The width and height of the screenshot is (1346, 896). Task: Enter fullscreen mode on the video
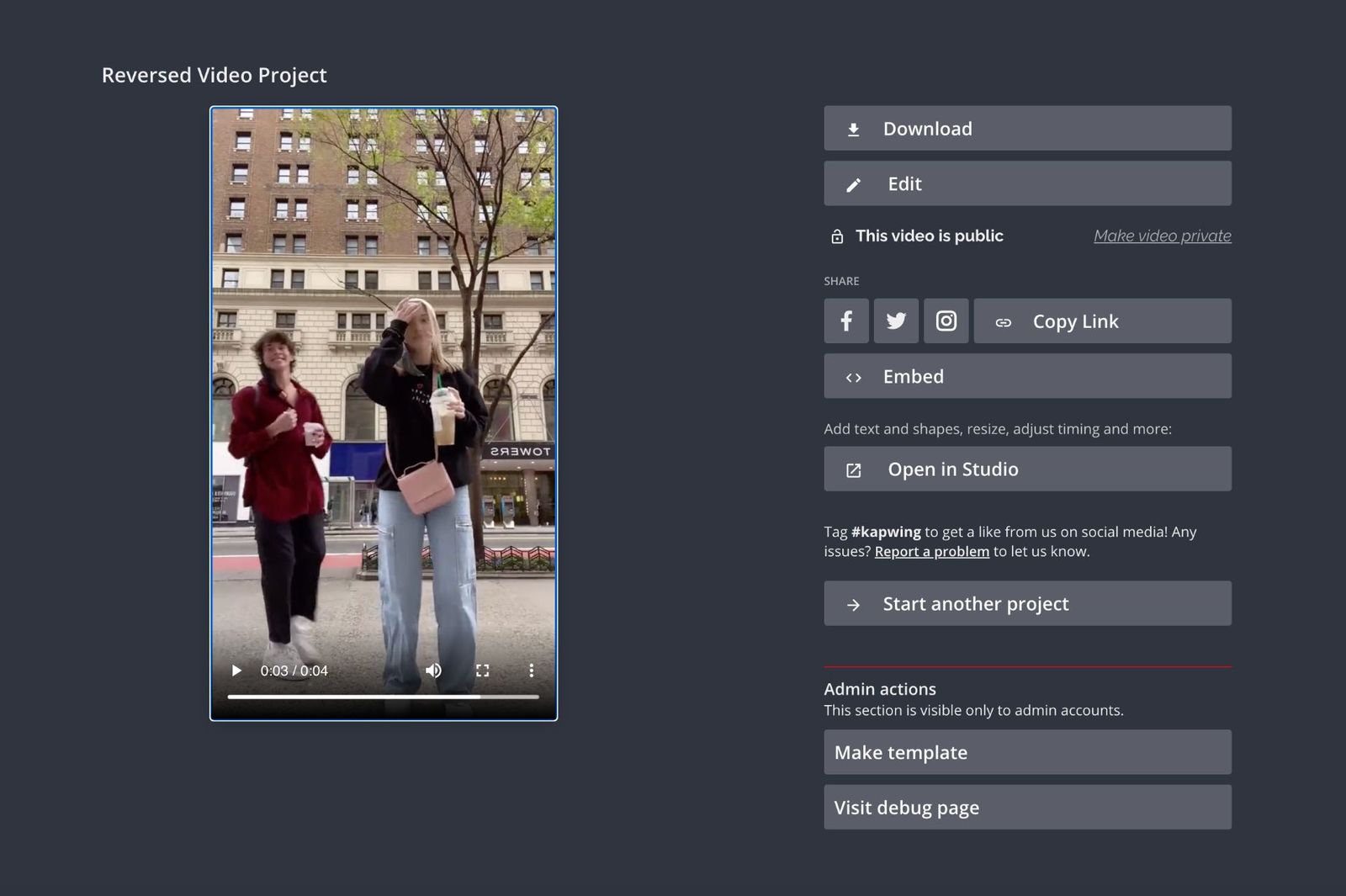pos(482,671)
